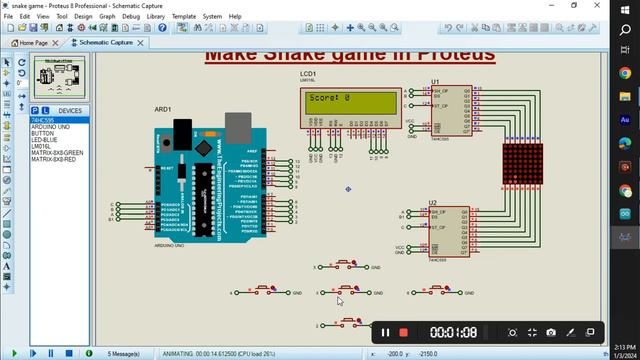Click the Home Page toolbar icon

60,28
